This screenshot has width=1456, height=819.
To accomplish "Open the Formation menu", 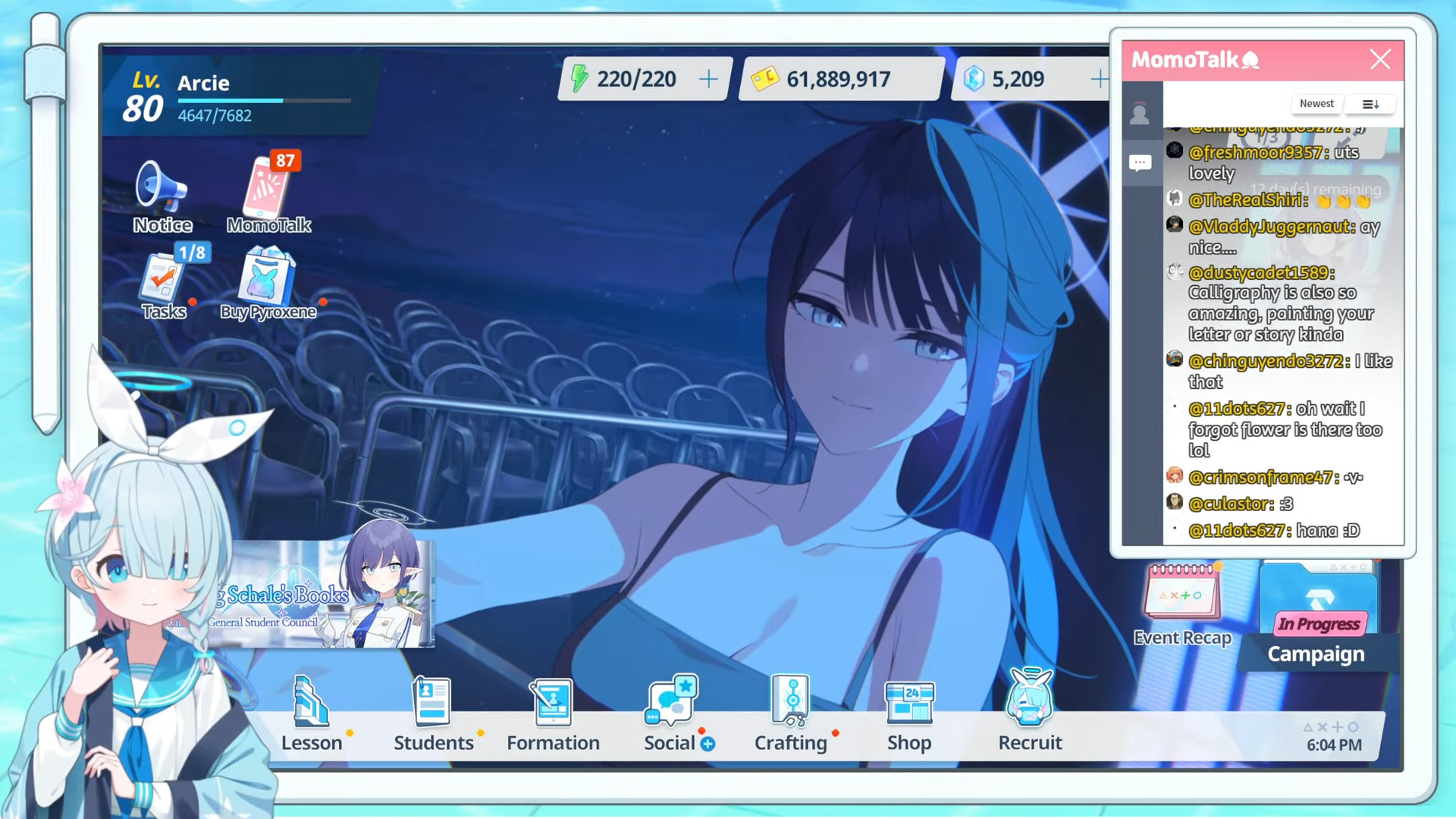I will click(553, 714).
